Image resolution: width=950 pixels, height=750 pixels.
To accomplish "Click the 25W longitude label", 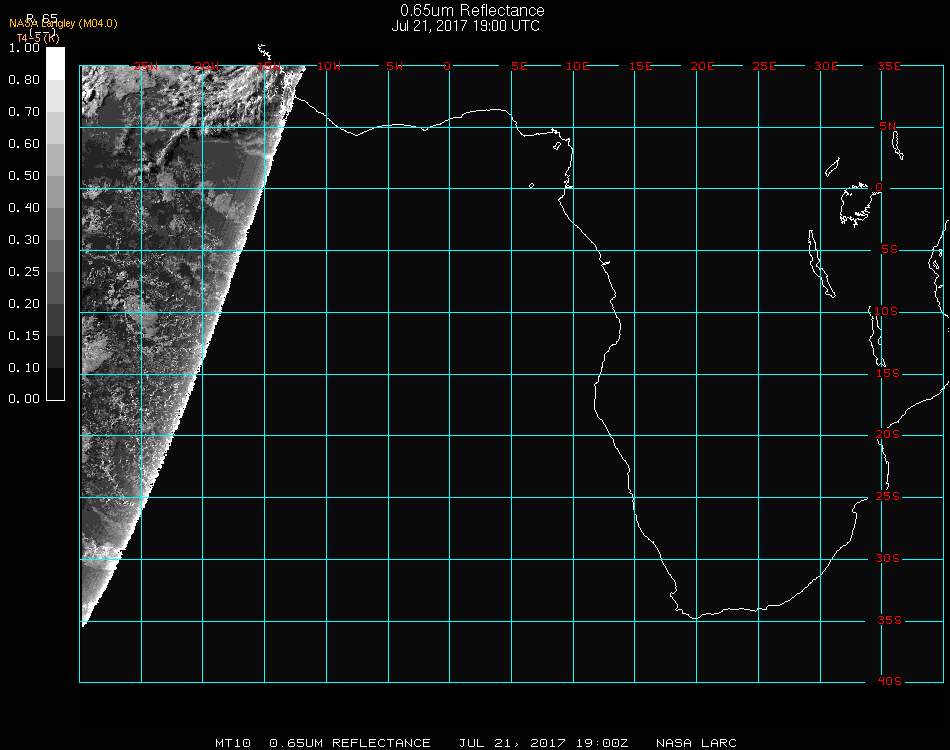I will [145, 66].
